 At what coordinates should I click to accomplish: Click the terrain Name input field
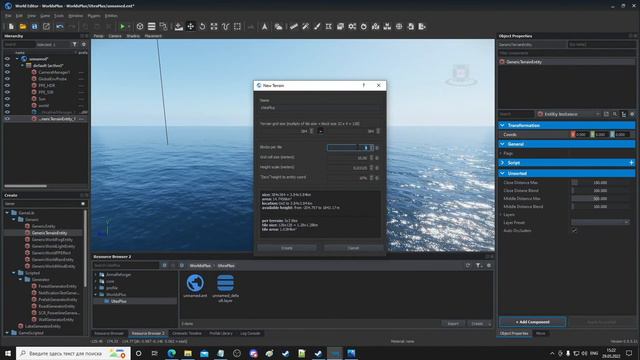coord(320,108)
